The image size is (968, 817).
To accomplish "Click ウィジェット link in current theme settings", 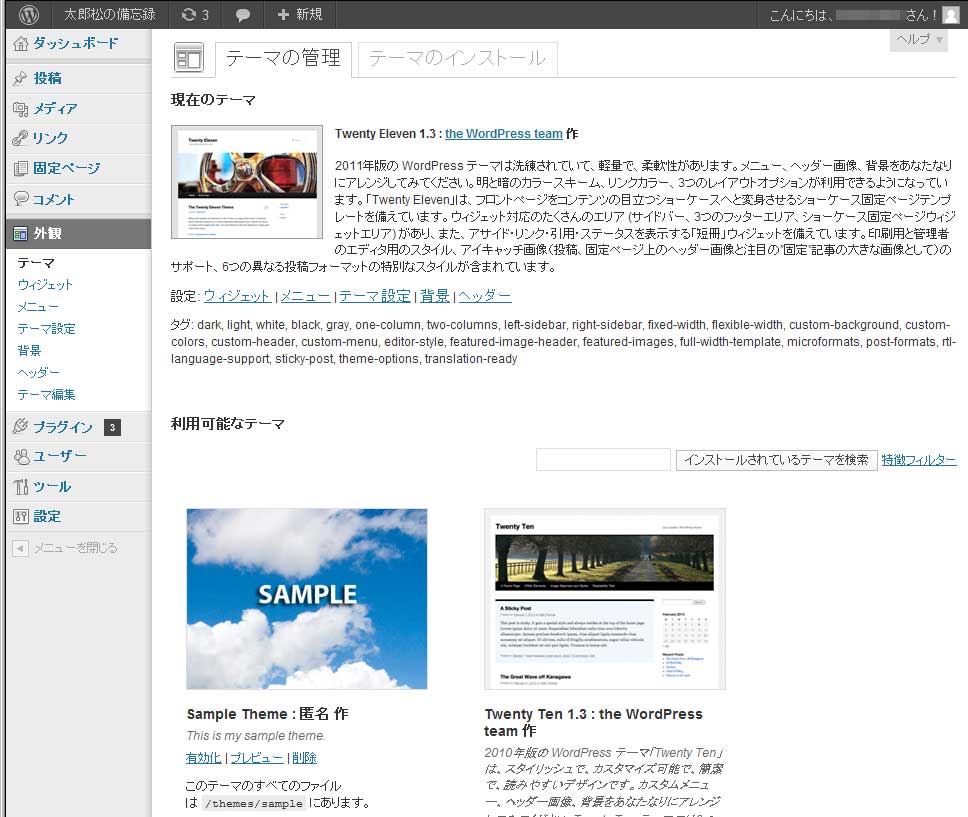I will pyautogui.click(x=236, y=296).
